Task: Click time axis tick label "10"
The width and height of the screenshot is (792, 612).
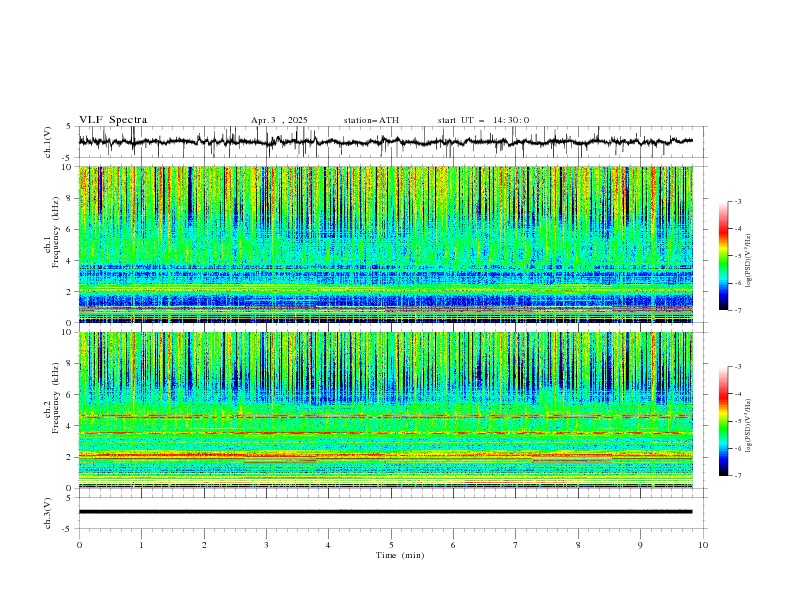Action: 703,545
